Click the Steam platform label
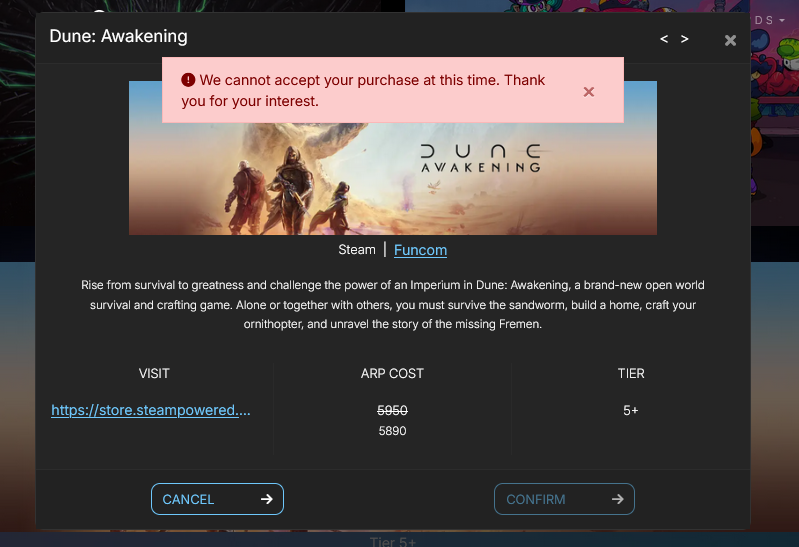The height and width of the screenshot is (547, 799). (x=357, y=249)
